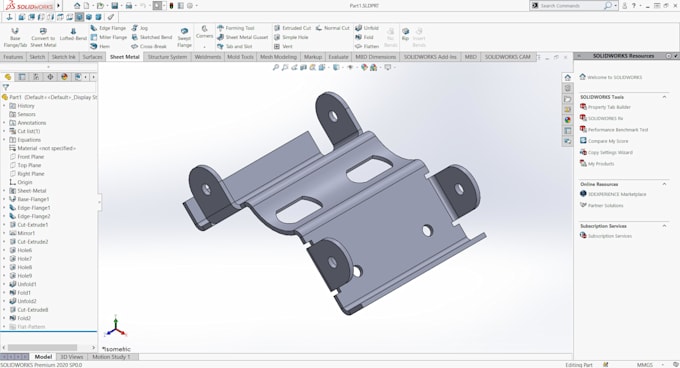Click the Cross-Break tool
The image size is (680, 368).
149,46
